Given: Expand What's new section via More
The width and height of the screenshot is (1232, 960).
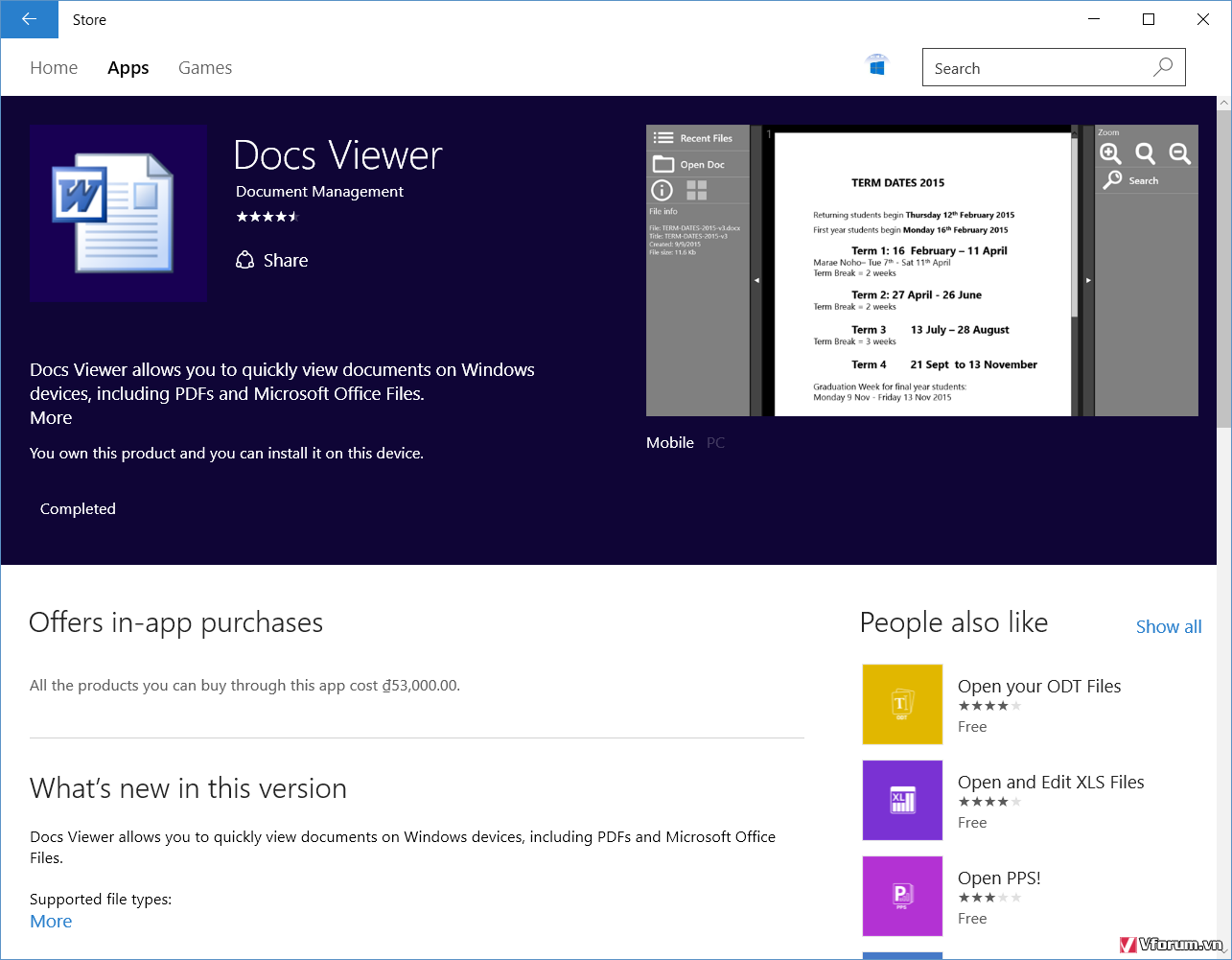Looking at the screenshot, I should pyautogui.click(x=51, y=922).
